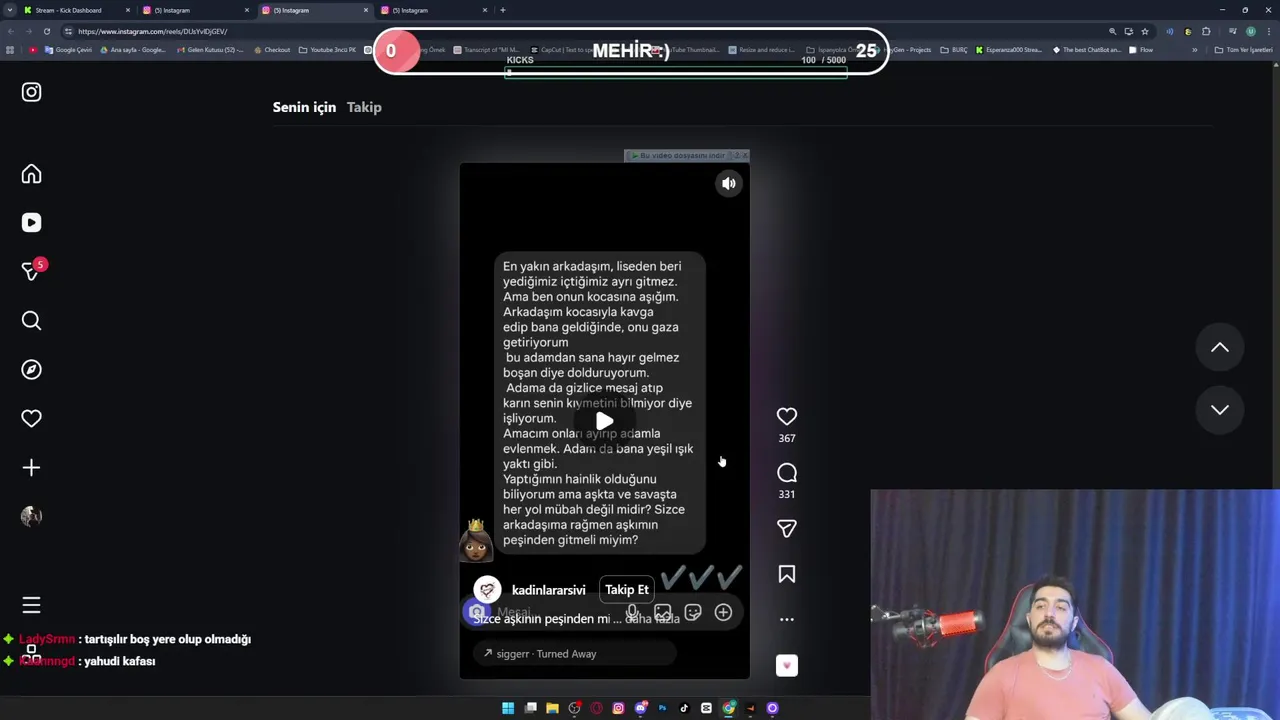The image size is (1280, 720).
Task: Open the Gelen Kutusu bookmark
Action: (209, 50)
